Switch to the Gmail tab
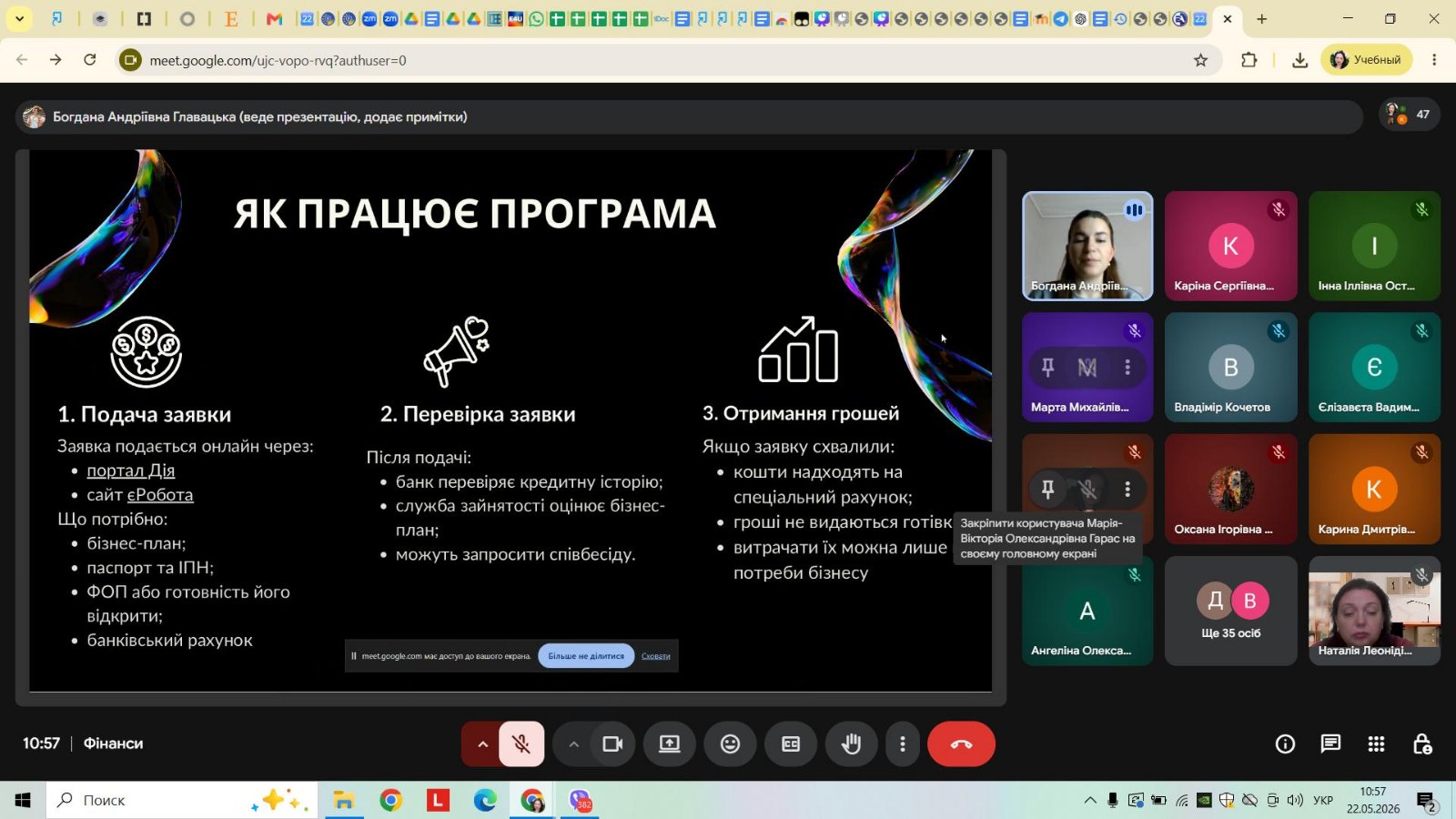The height and width of the screenshot is (819, 1456). [274, 18]
